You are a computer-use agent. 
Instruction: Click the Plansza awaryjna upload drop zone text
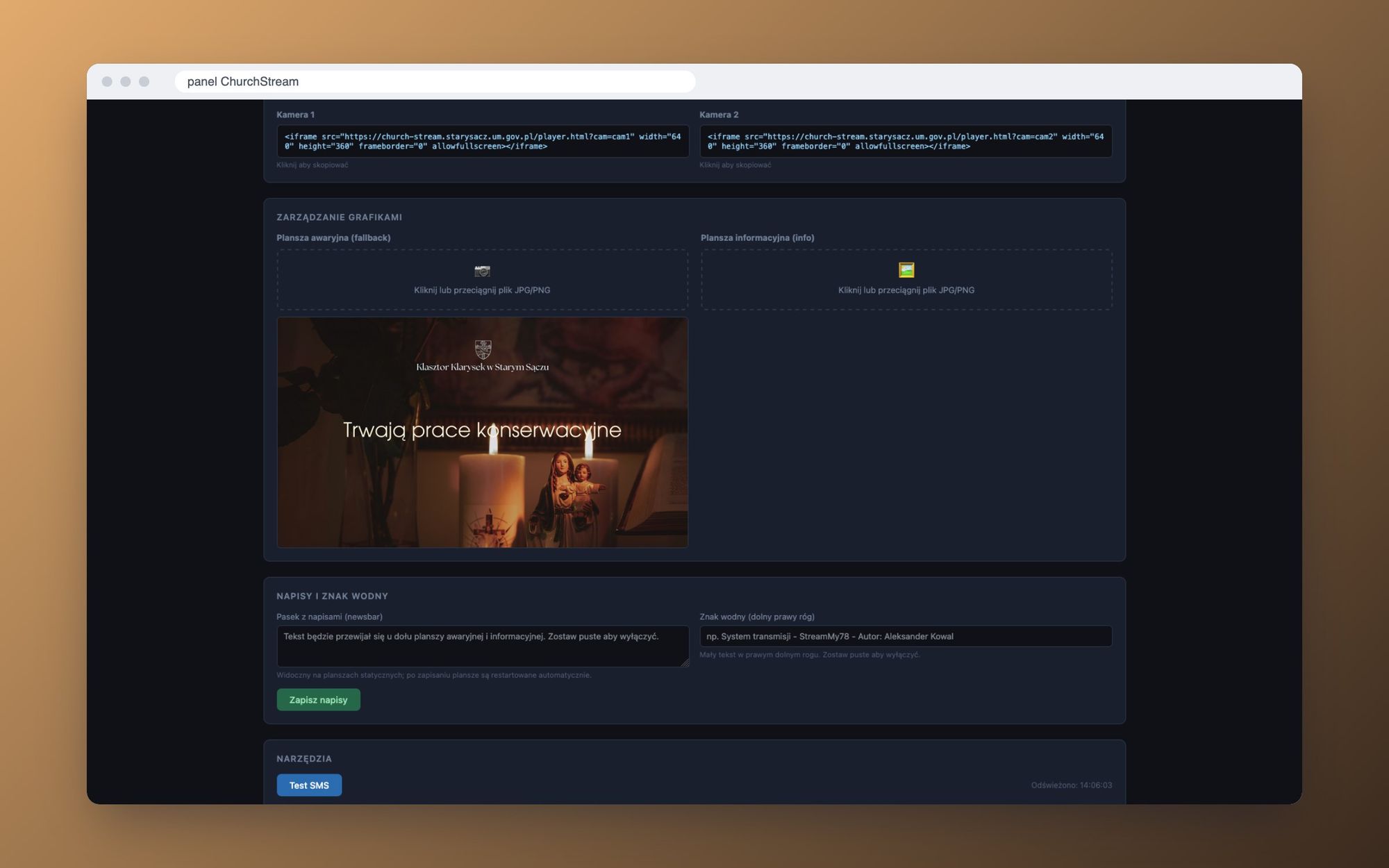[482, 290]
